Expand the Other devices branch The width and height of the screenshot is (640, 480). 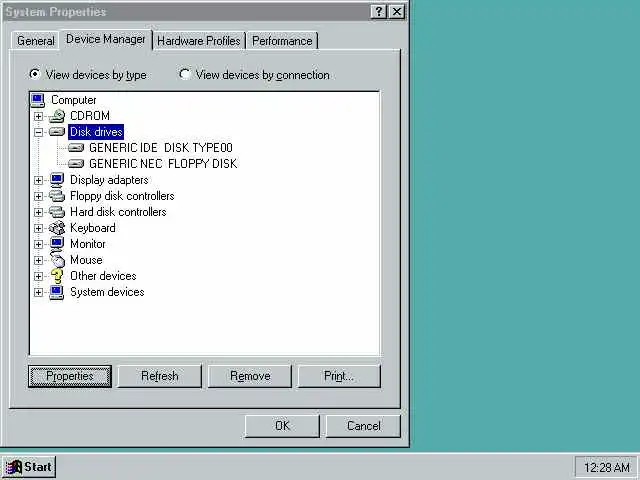point(38,276)
